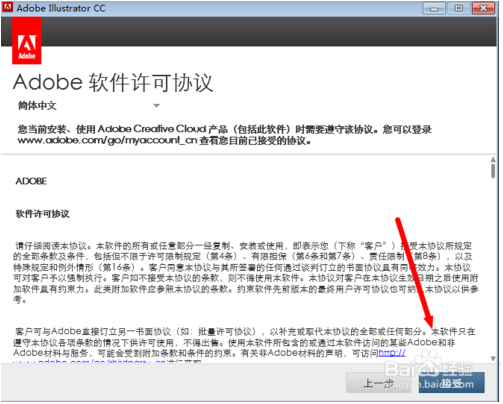
Task: Minimize the Adobe Illustrator CC window
Action: tap(434, 8)
